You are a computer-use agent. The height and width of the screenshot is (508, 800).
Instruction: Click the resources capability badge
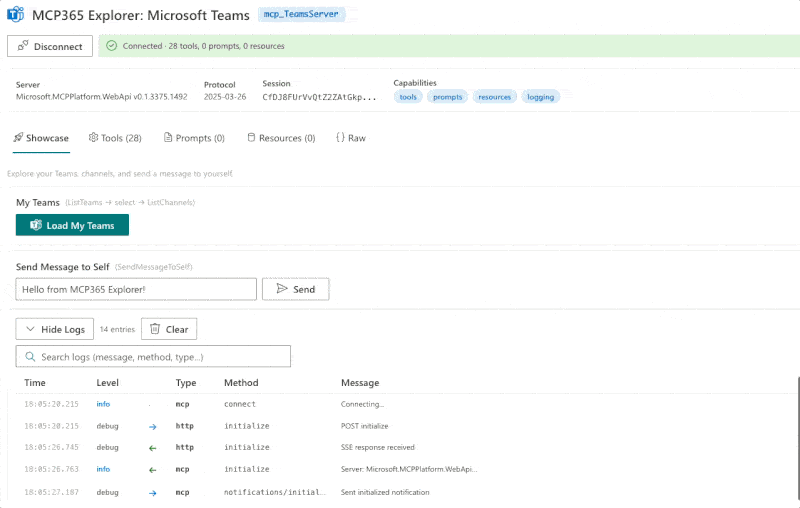[494, 97]
